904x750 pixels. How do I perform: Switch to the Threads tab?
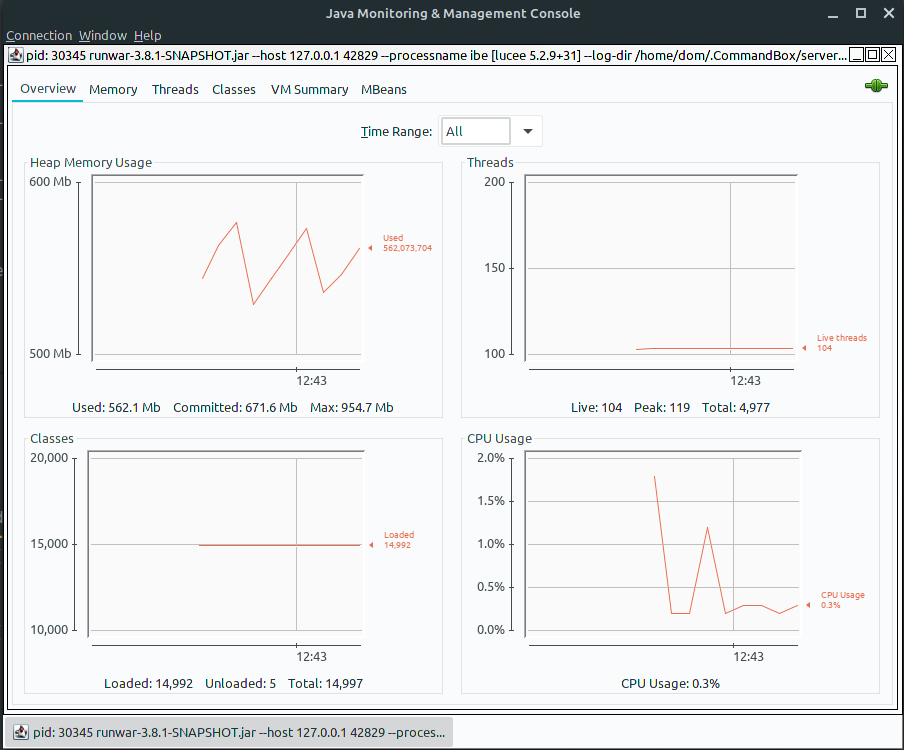coord(175,90)
